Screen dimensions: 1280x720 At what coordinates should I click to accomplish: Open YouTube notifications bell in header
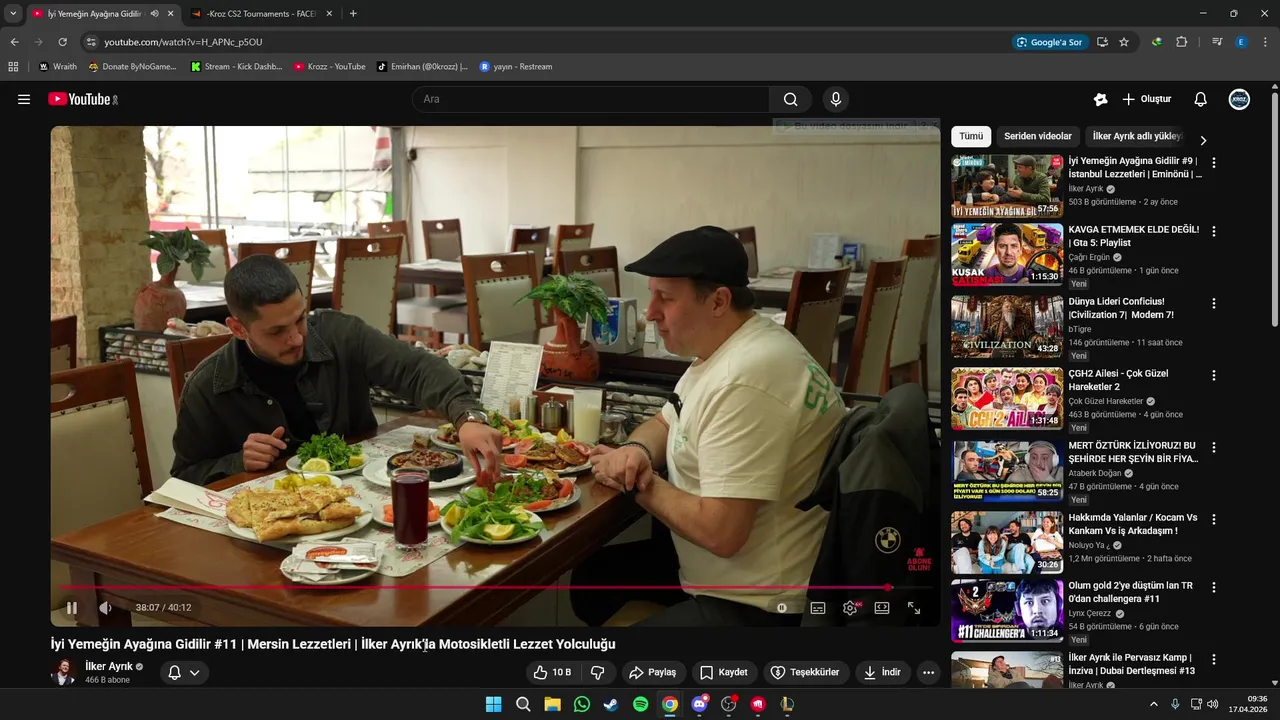pyautogui.click(x=1201, y=99)
